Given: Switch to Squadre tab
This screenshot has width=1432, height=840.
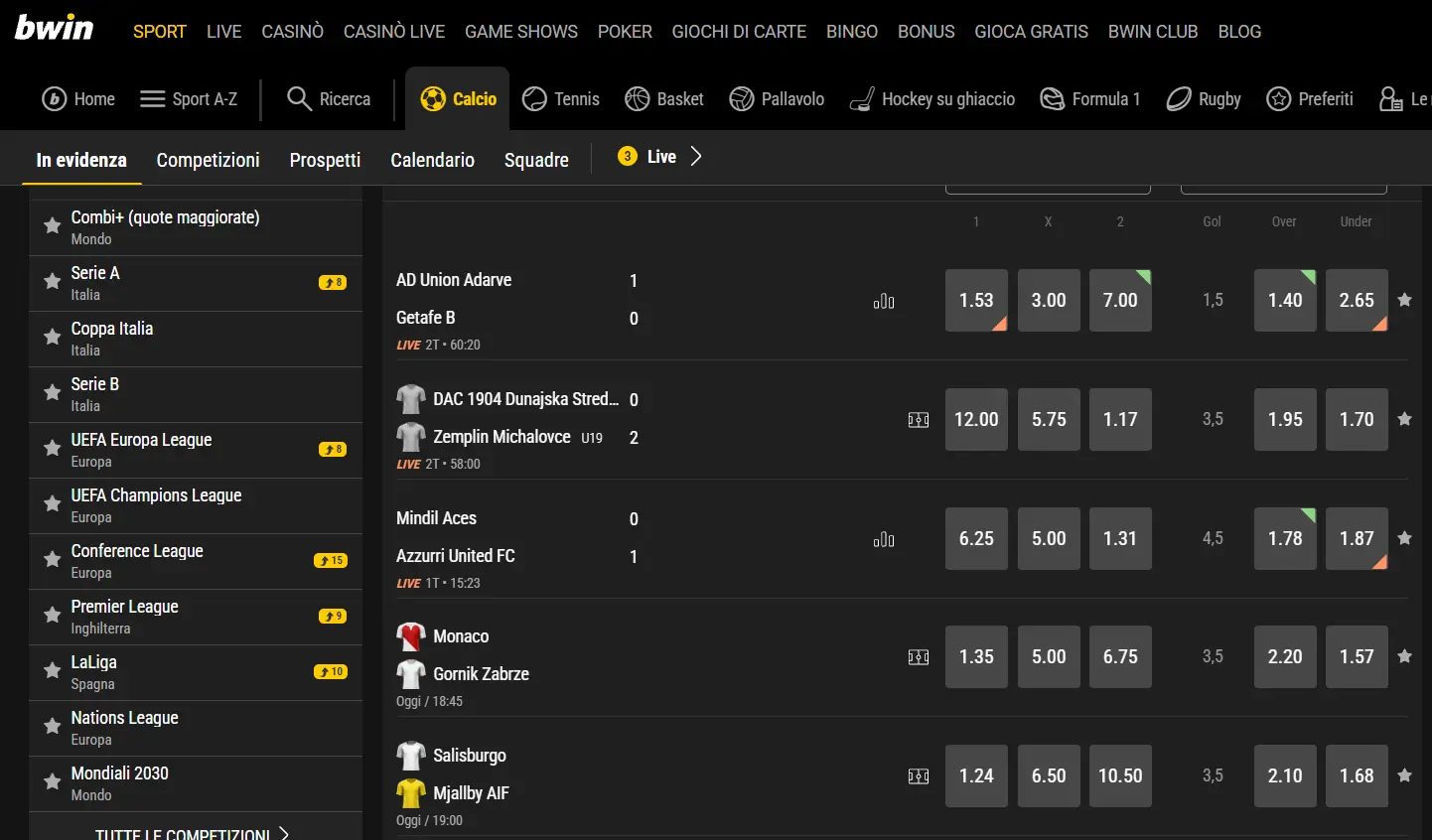Looking at the screenshot, I should click(536, 160).
